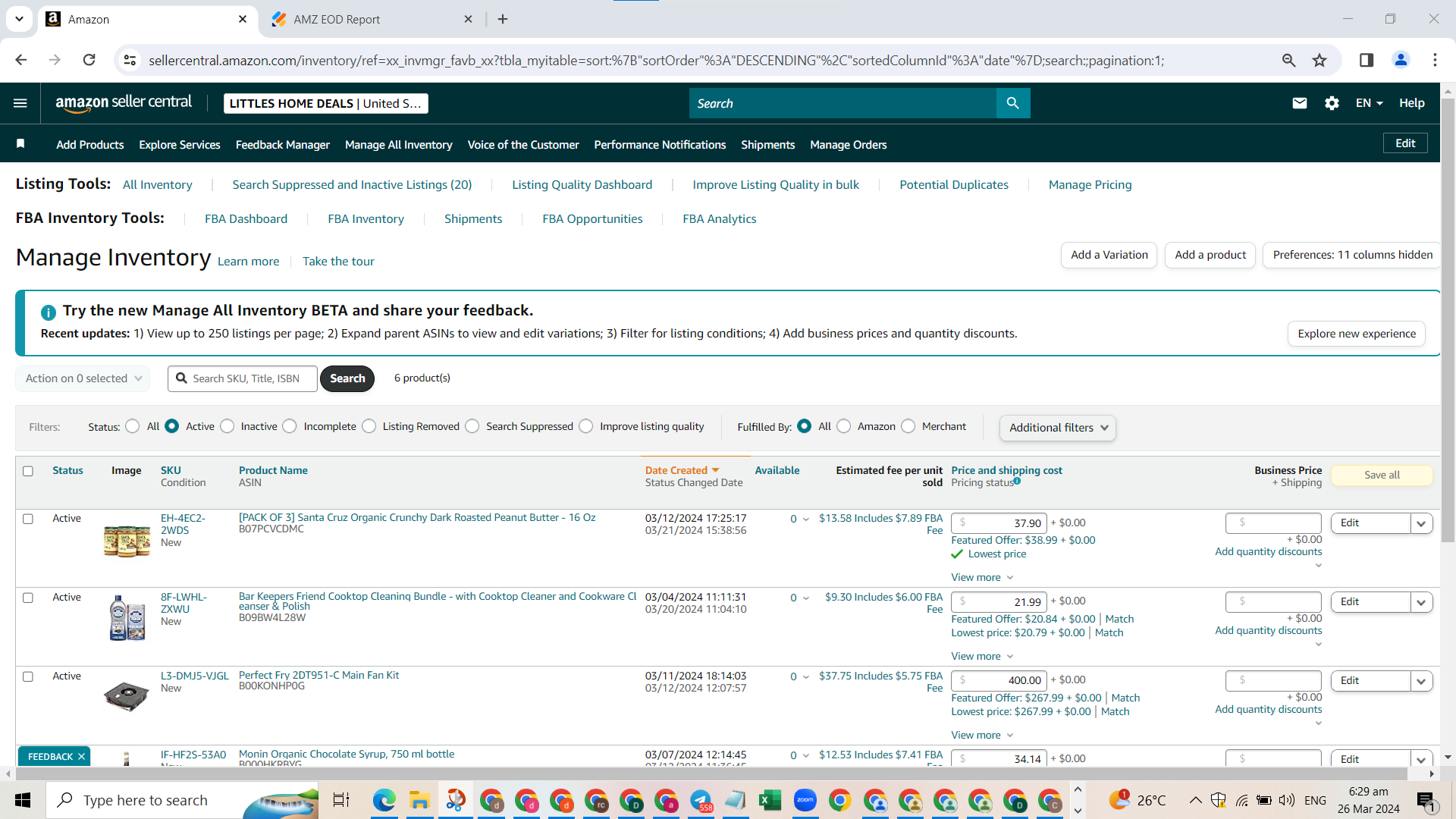Open Microsoft Edge from the taskbar
1456x819 pixels.
coord(384,800)
